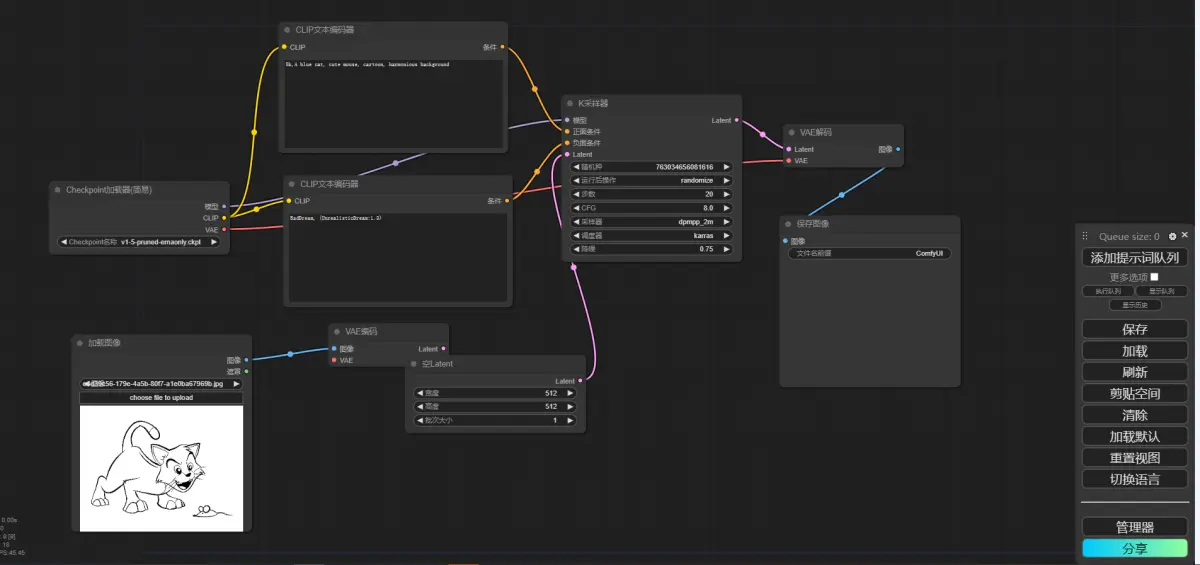Click choose file to upload button
1200x565 pixels.
[x=161, y=398]
